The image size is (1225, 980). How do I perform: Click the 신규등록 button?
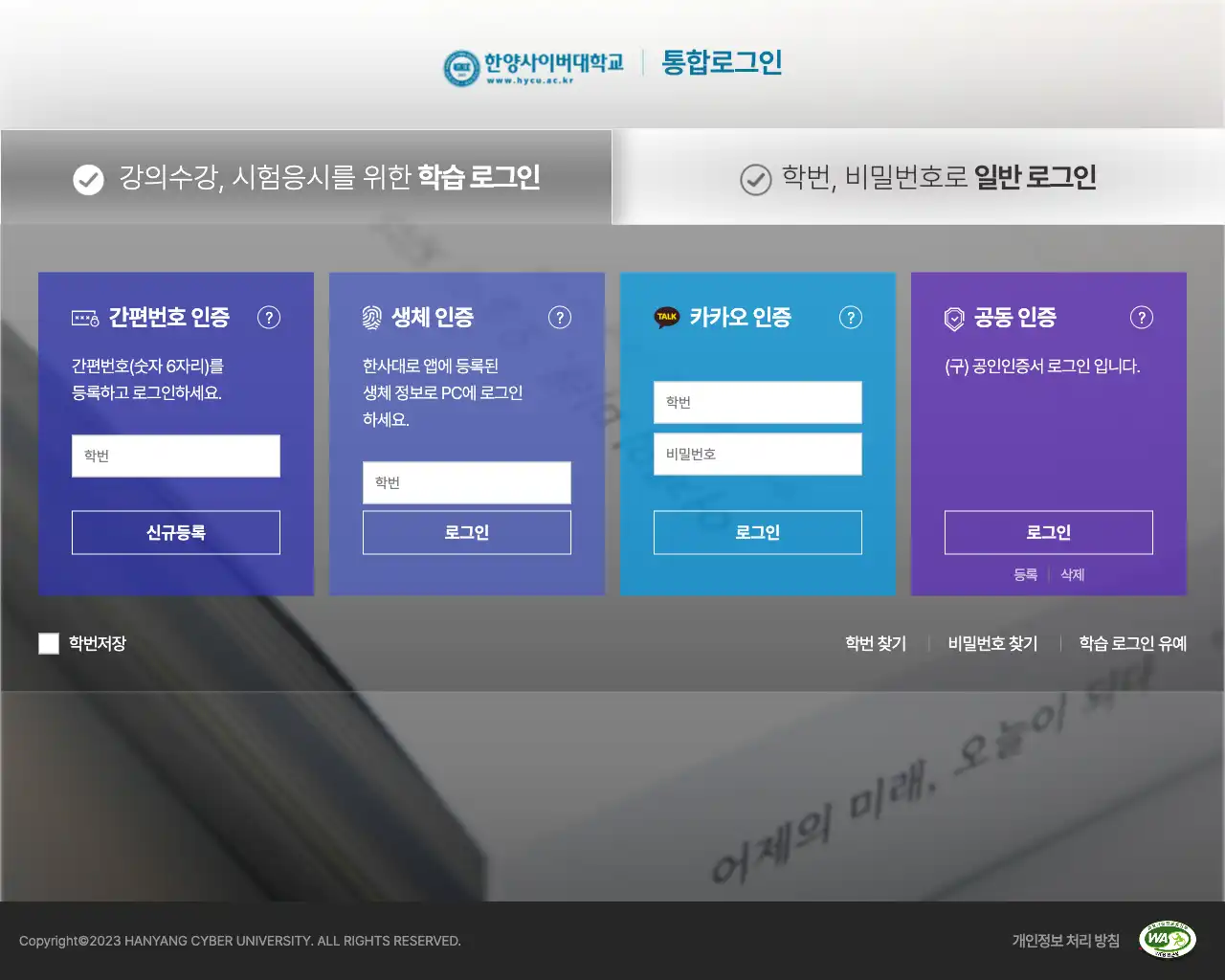pyautogui.click(x=175, y=532)
